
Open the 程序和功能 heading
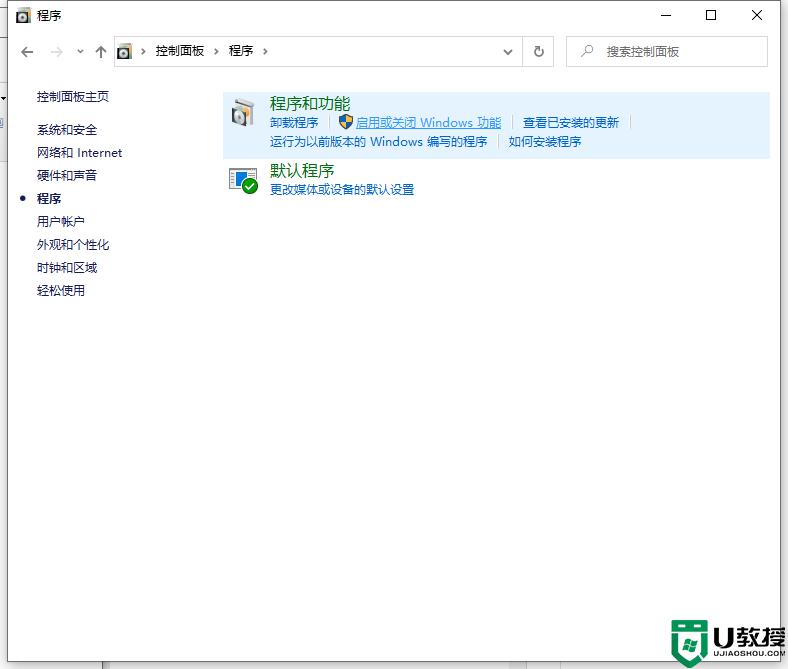(310, 104)
